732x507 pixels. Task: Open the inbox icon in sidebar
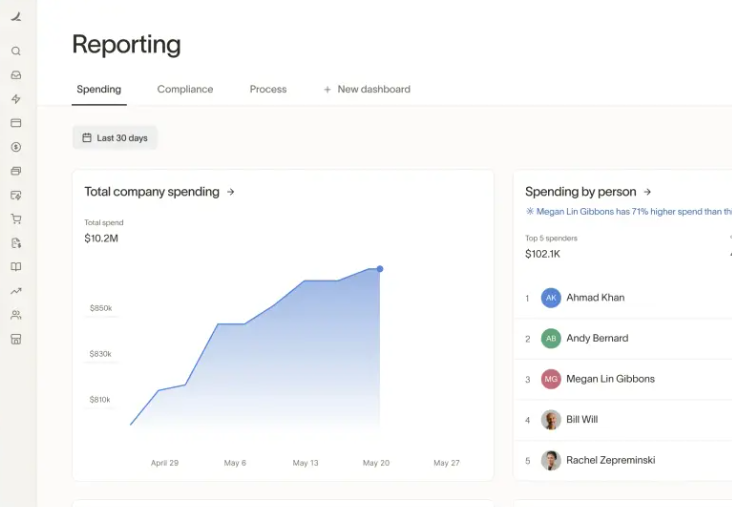16,75
